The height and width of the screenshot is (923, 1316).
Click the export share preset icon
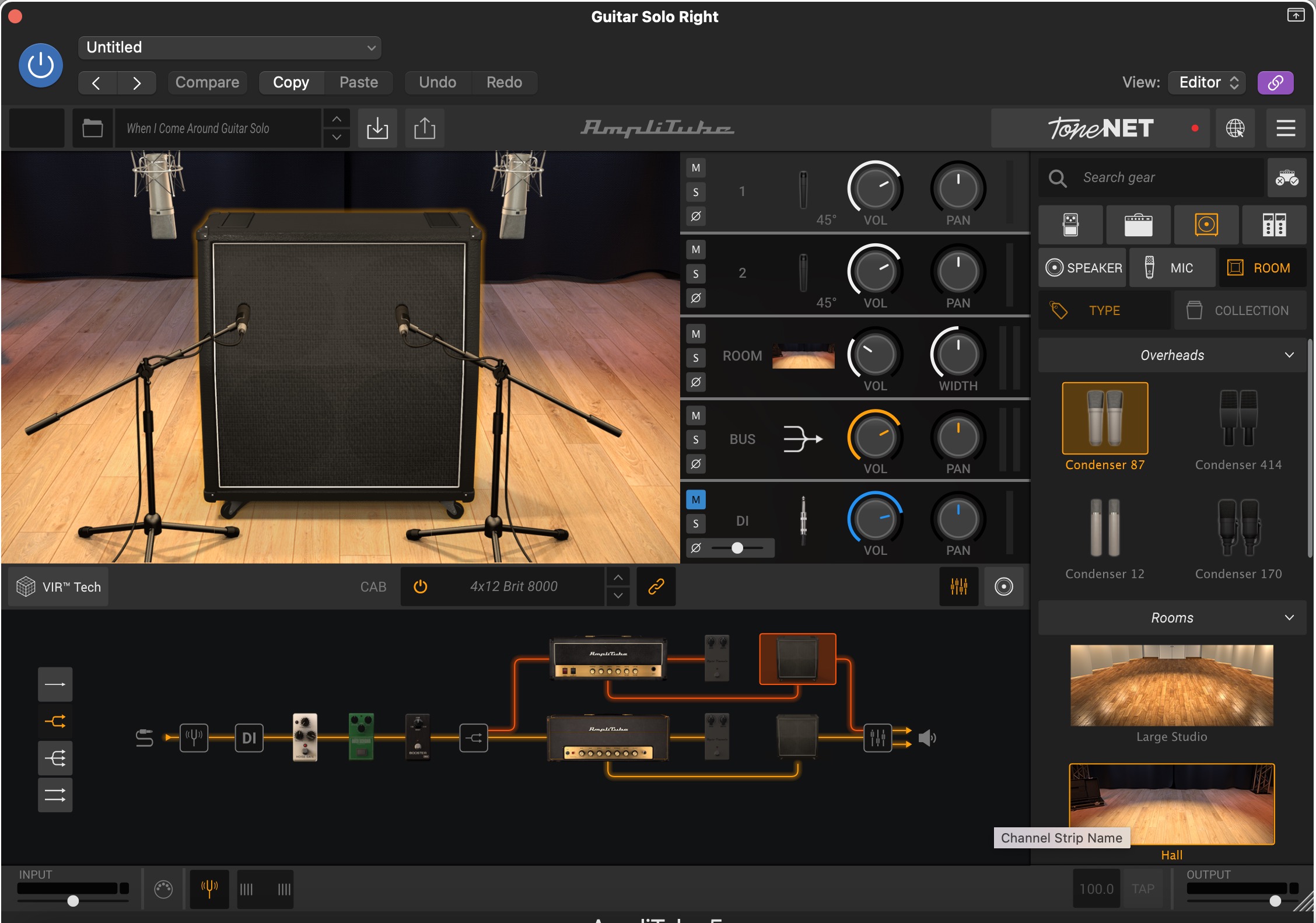click(425, 128)
